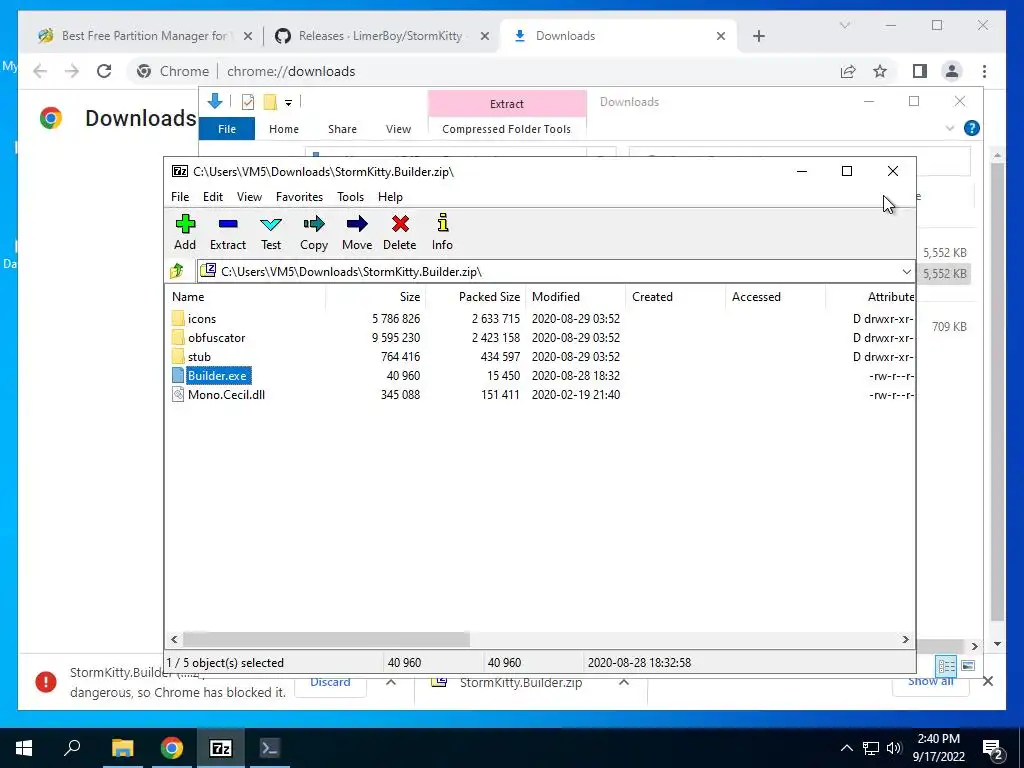The height and width of the screenshot is (768, 1024).
Task: Switch to Releases LimerBoy/StormKitty tab
Action: tap(382, 36)
